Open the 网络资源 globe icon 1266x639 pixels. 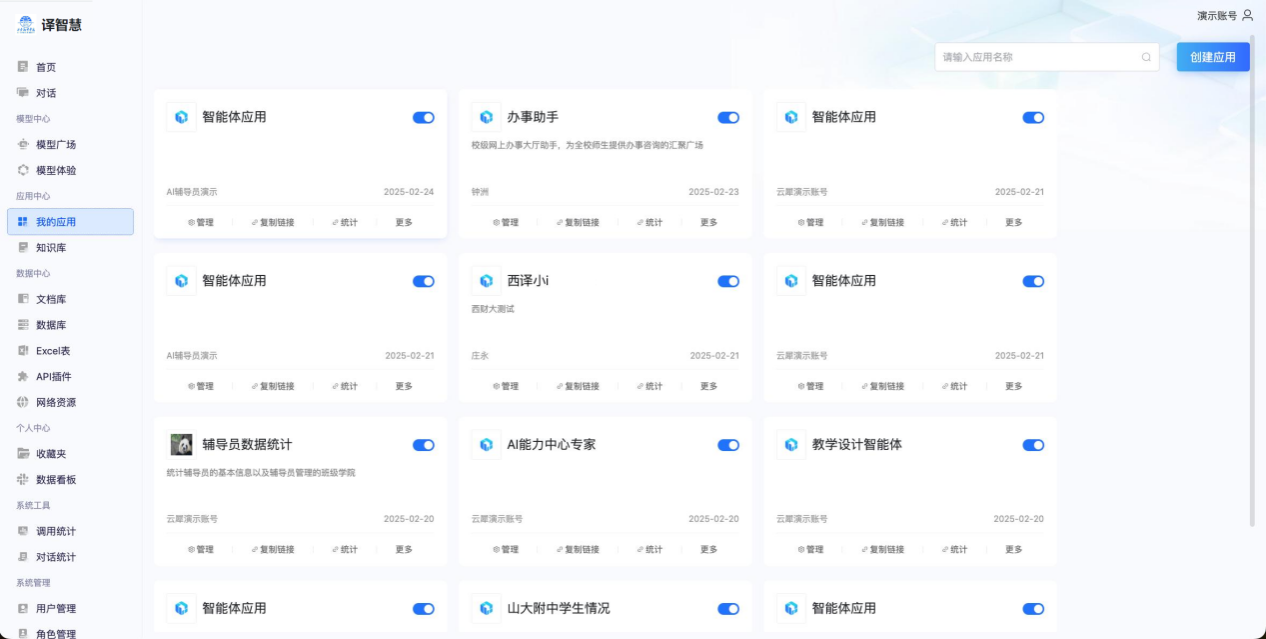tap(23, 402)
